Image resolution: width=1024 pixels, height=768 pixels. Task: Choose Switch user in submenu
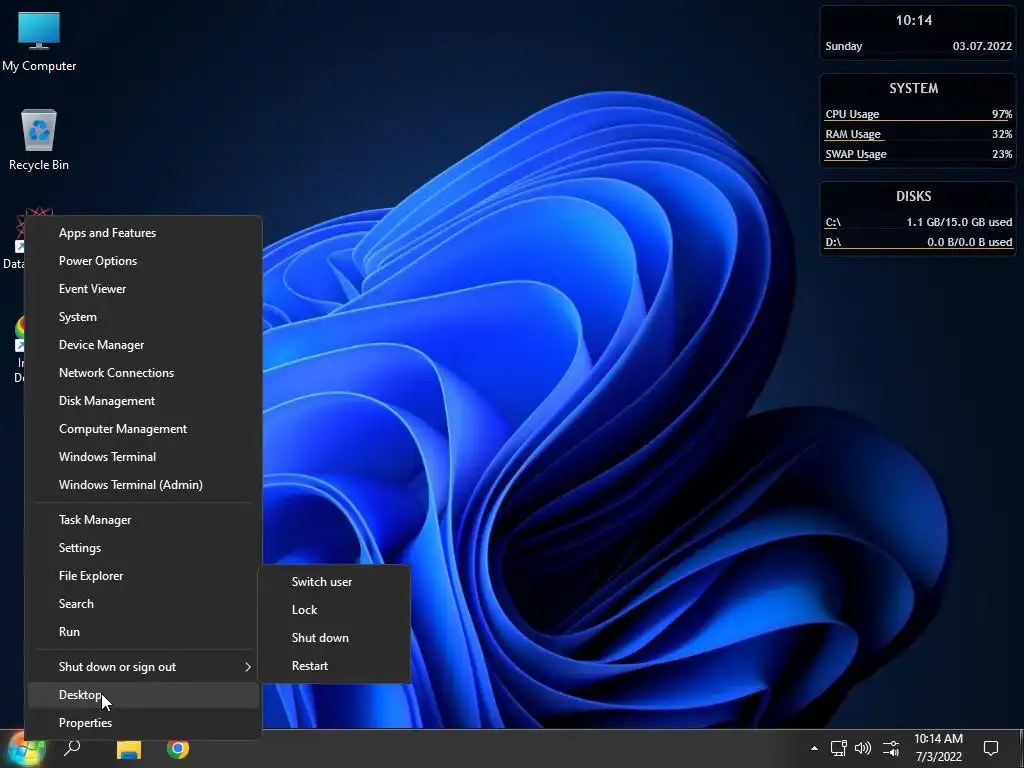[x=334, y=582]
